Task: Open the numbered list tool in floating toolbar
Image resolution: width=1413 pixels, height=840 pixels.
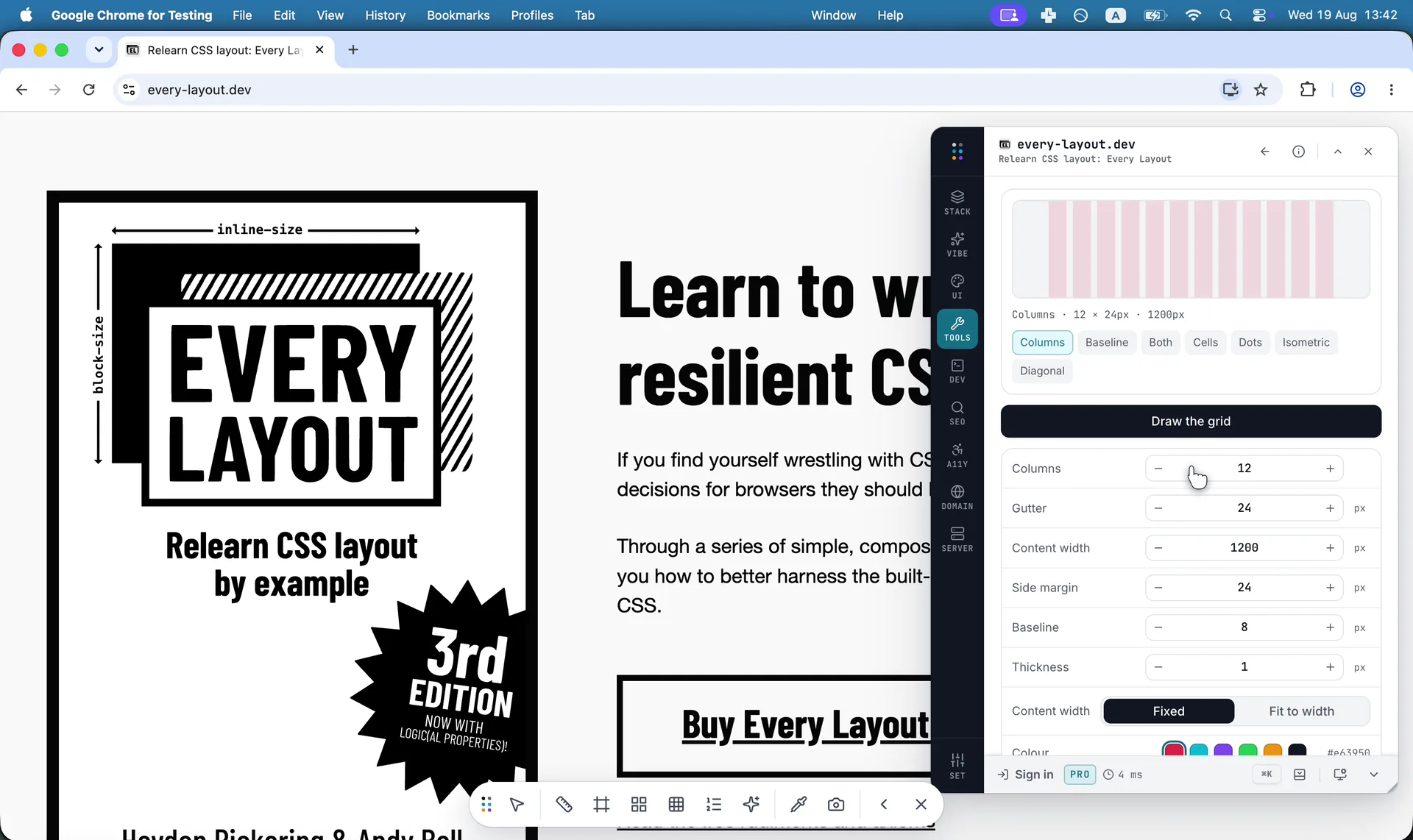Action: 713,805
